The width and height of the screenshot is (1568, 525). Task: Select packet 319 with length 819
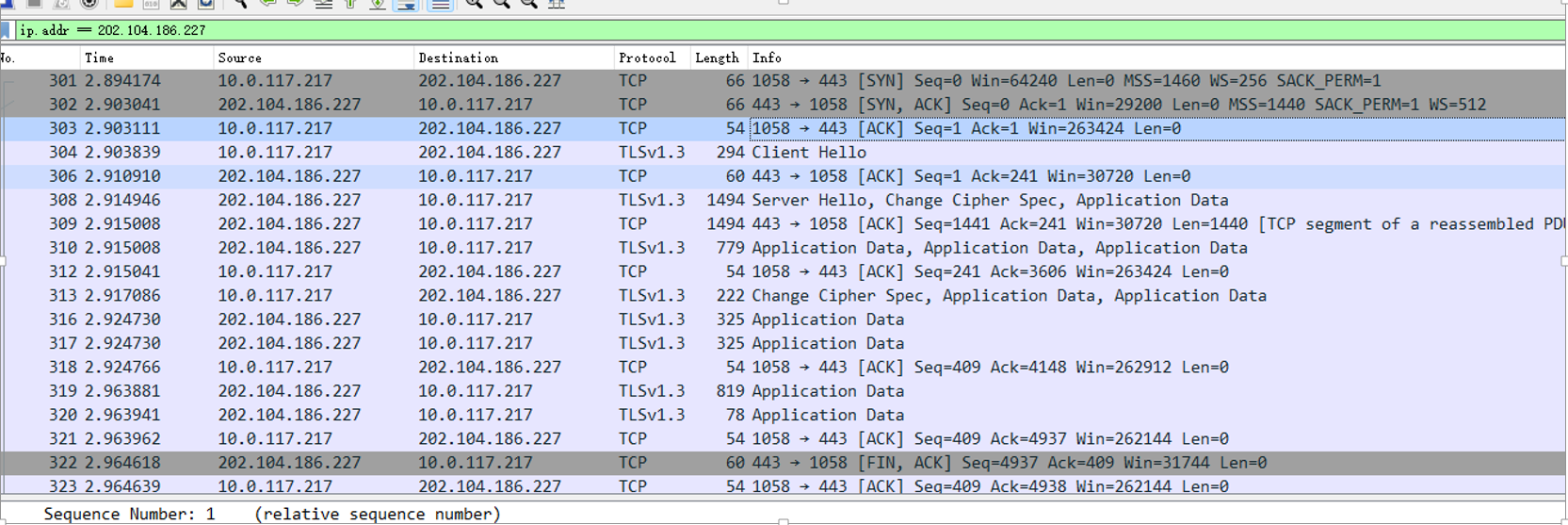(x=784, y=391)
